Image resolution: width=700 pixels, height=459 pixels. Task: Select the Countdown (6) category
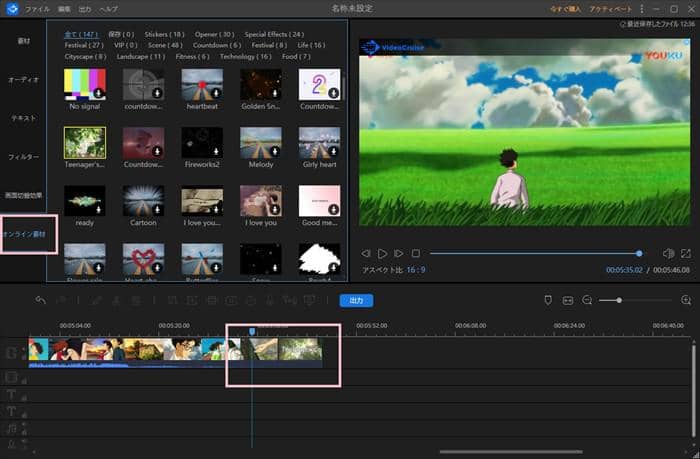click(x=217, y=45)
